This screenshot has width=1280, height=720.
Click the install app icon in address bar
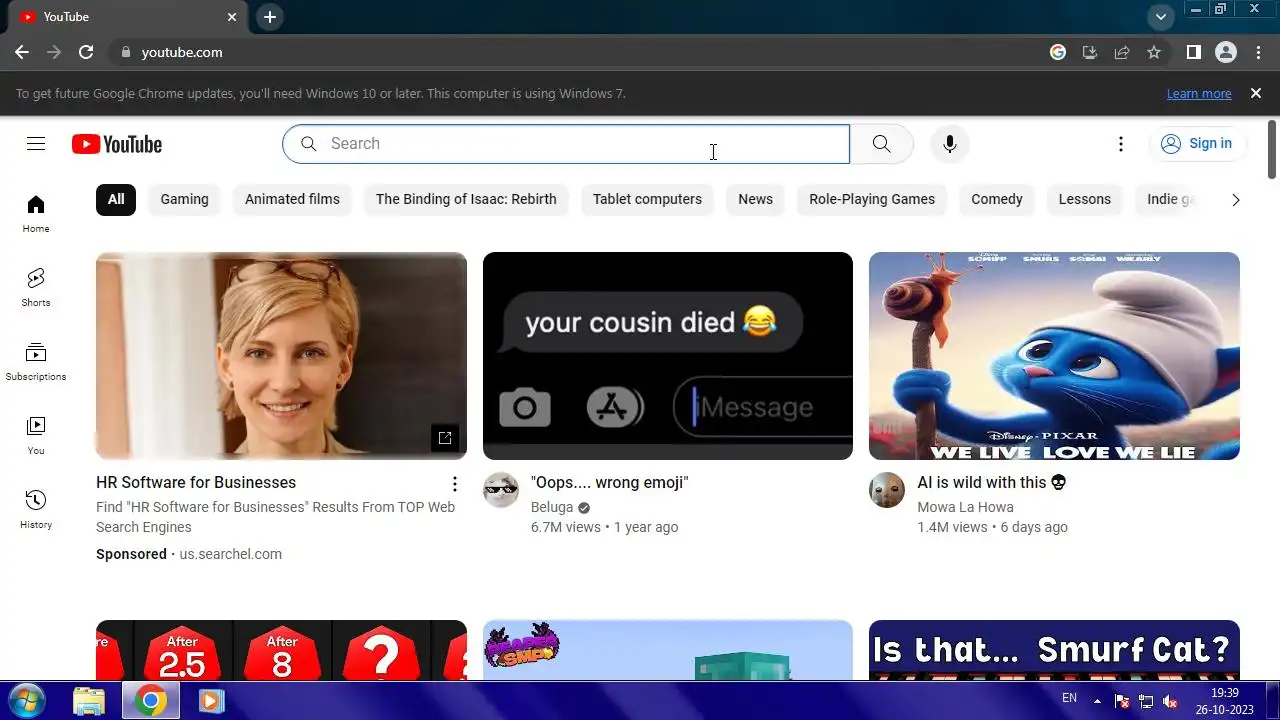coord(1090,52)
